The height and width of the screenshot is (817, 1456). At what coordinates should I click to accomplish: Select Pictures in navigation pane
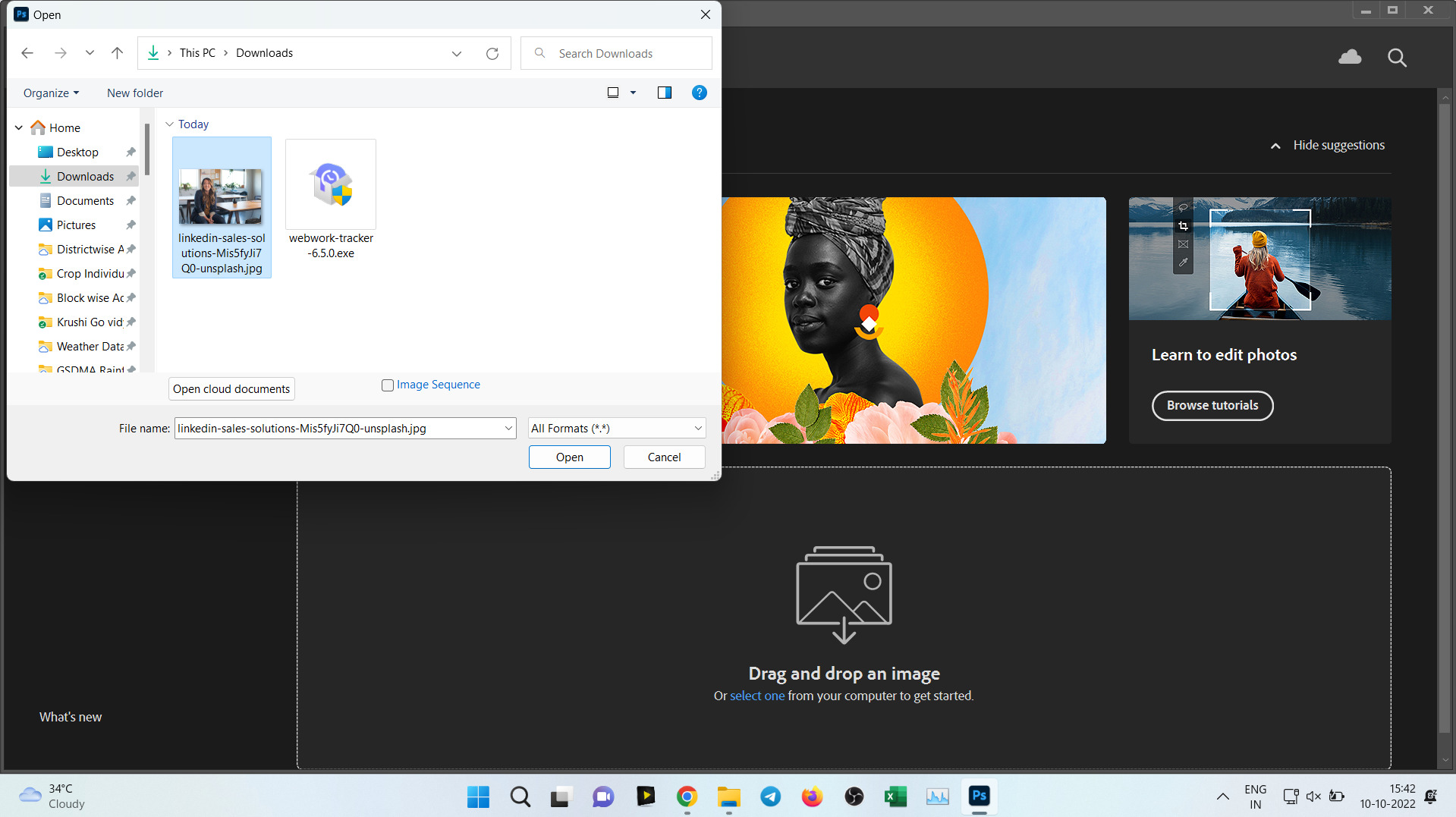coord(76,225)
